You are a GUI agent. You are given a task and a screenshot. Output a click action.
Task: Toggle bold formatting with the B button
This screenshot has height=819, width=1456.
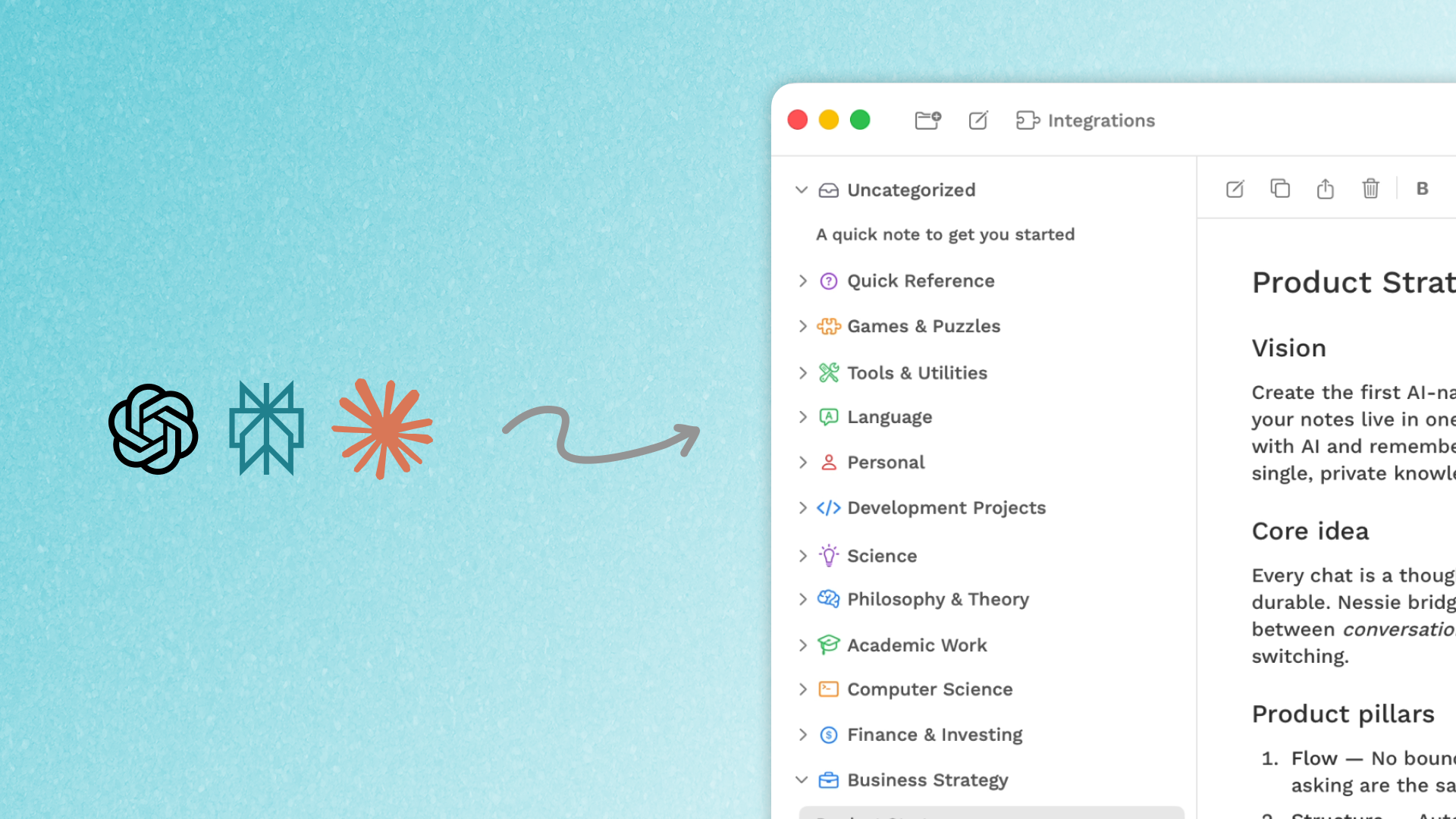tap(1422, 189)
